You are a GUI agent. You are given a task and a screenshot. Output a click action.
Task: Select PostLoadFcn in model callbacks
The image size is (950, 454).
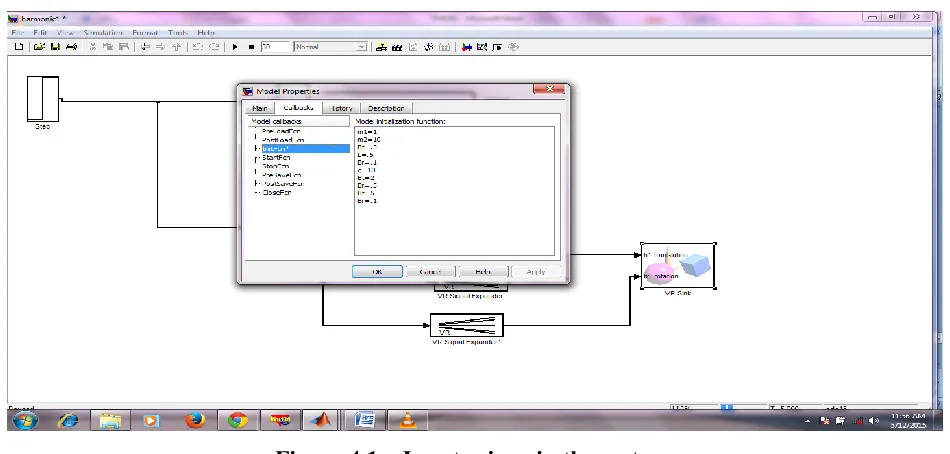[282, 139]
